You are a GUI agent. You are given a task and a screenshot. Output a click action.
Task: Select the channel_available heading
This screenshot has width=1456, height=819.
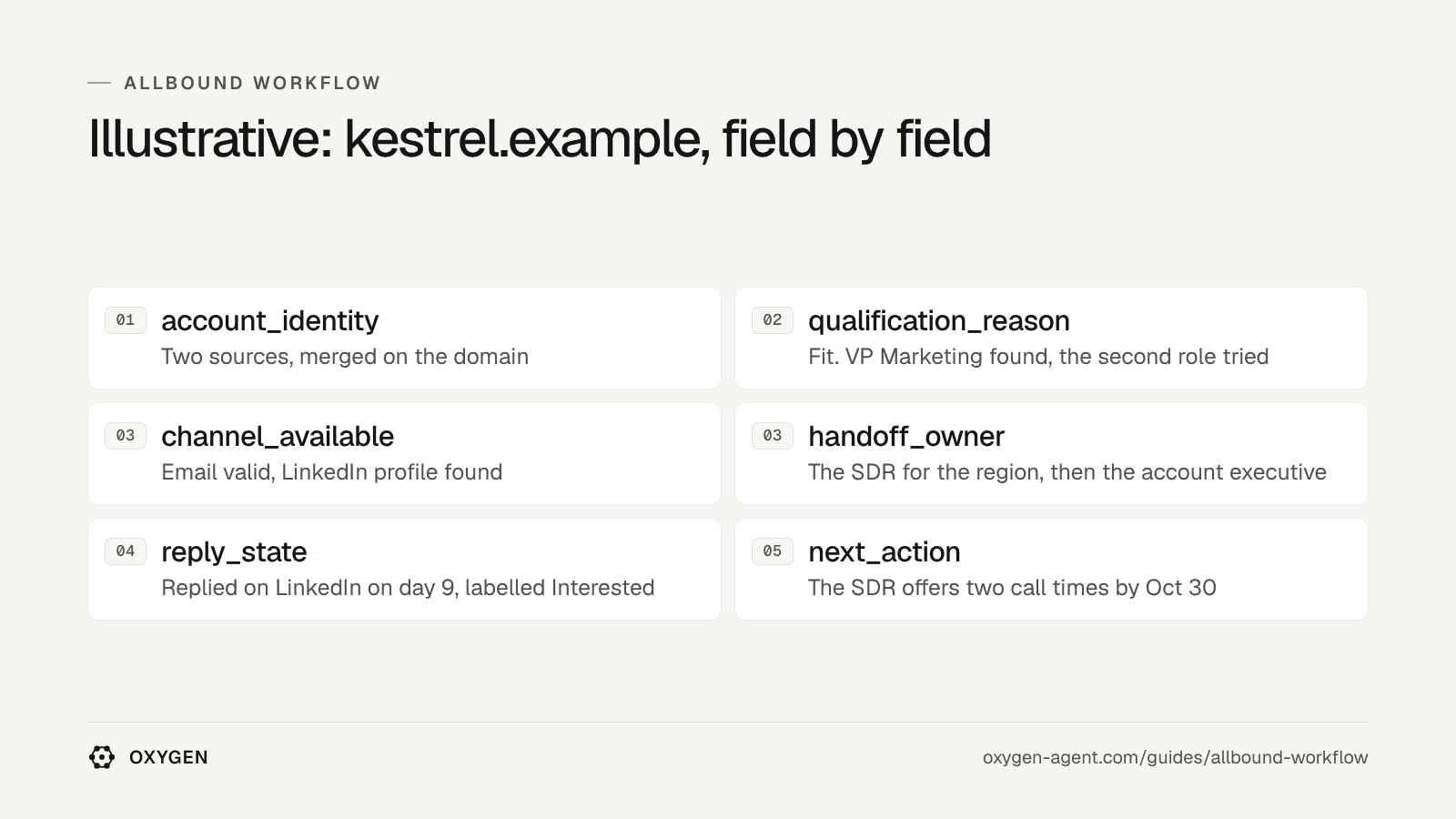click(278, 436)
